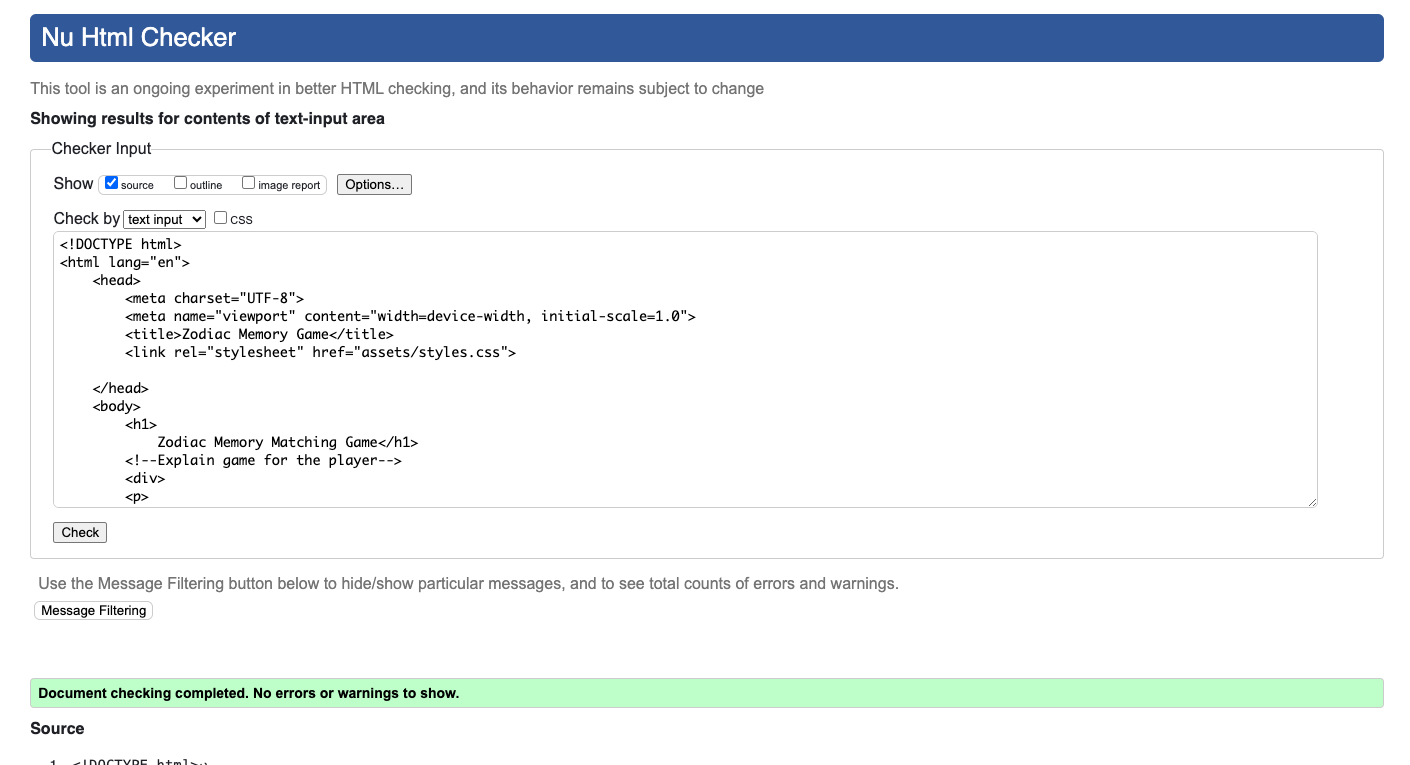Click the '<meta charset="UTF-8">' line
Screen dimensions: 1410x765
(215, 298)
